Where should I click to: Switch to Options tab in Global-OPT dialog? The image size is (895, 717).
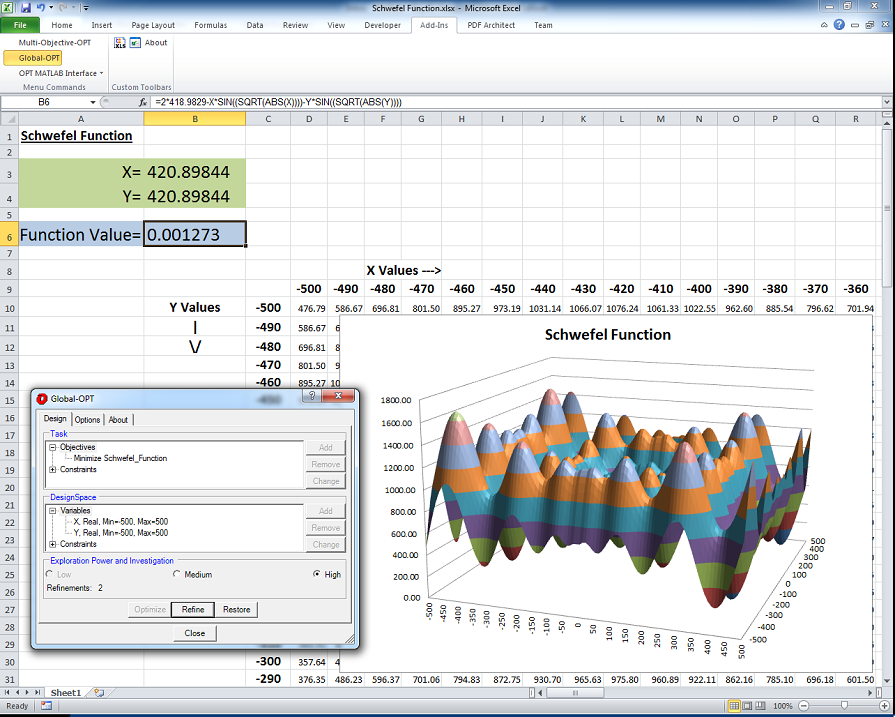(x=87, y=420)
